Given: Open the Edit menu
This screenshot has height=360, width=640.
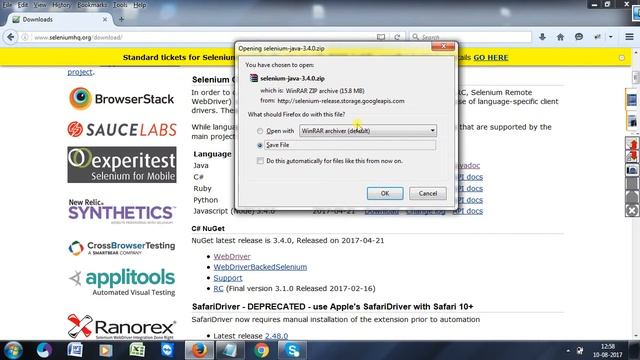Looking at the screenshot, I should [x=22, y=5].
